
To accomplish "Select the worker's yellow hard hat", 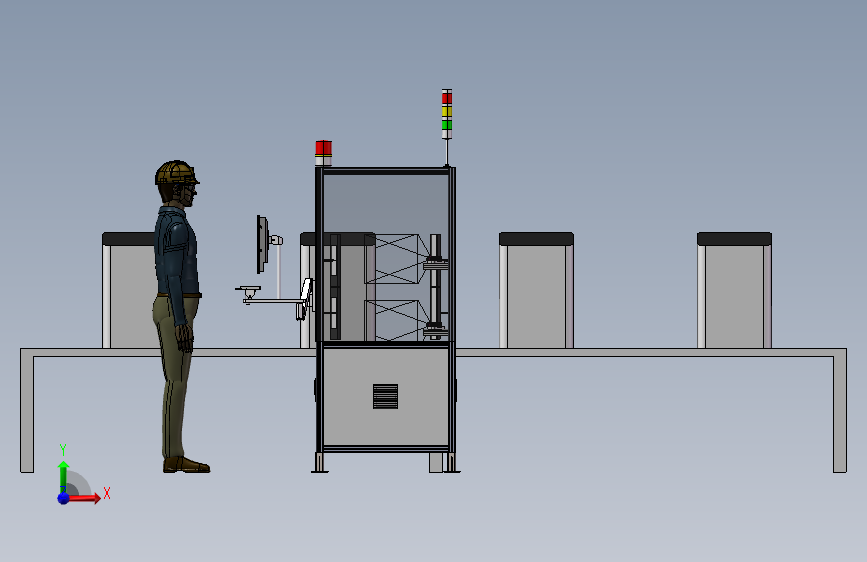I will coord(176,173).
